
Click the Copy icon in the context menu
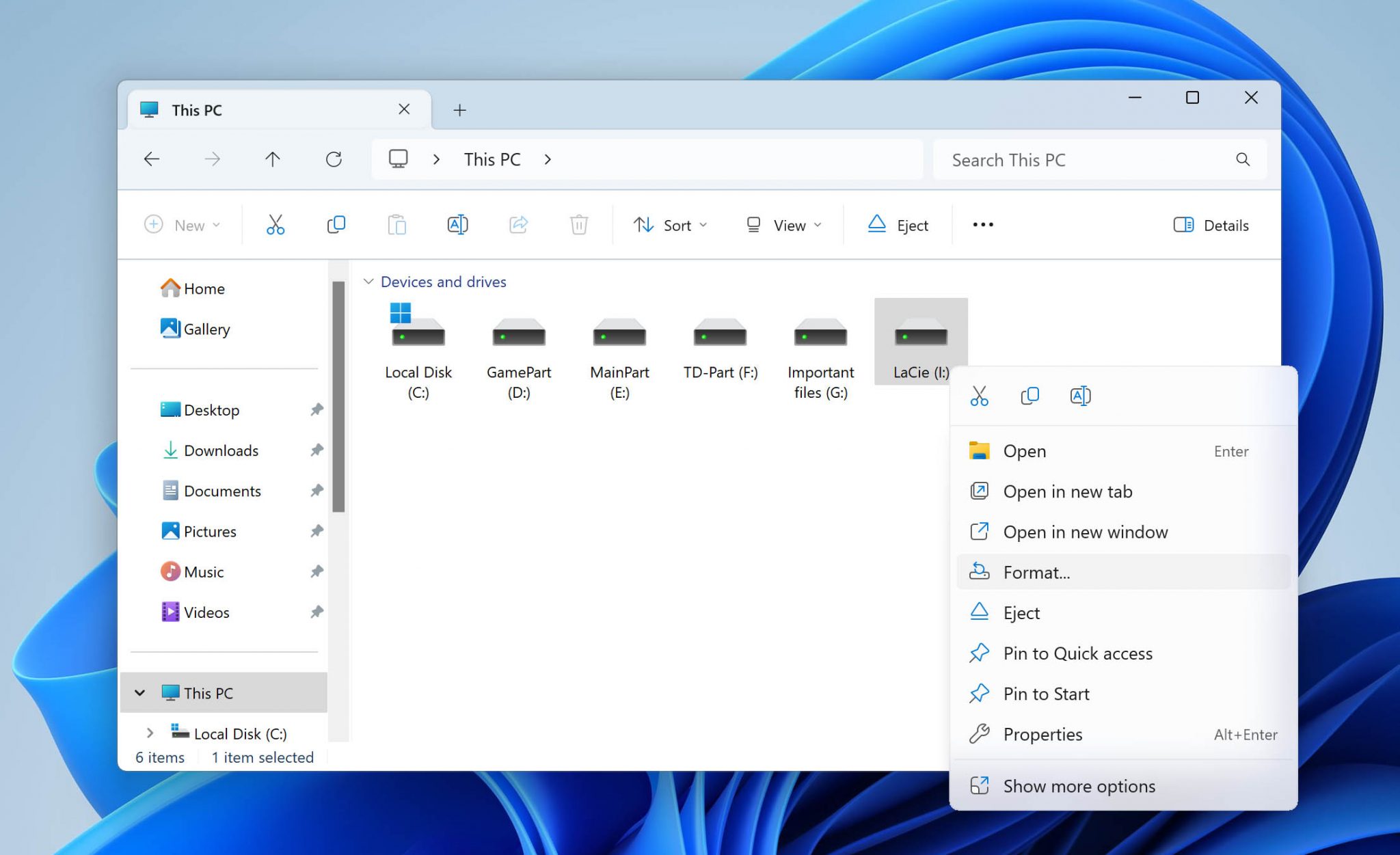point(1029,395)
